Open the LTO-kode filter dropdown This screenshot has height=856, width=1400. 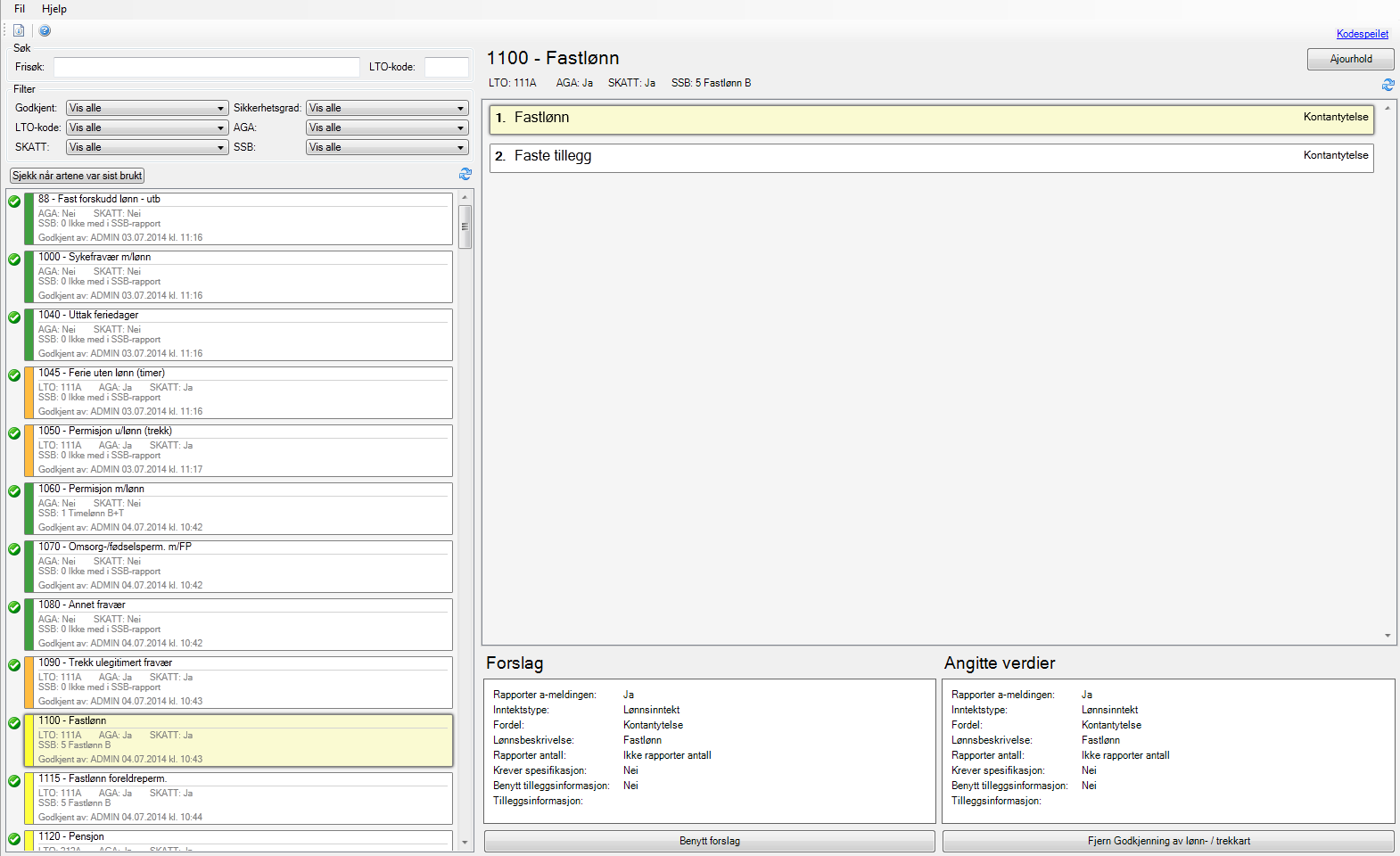click(147, 128)
